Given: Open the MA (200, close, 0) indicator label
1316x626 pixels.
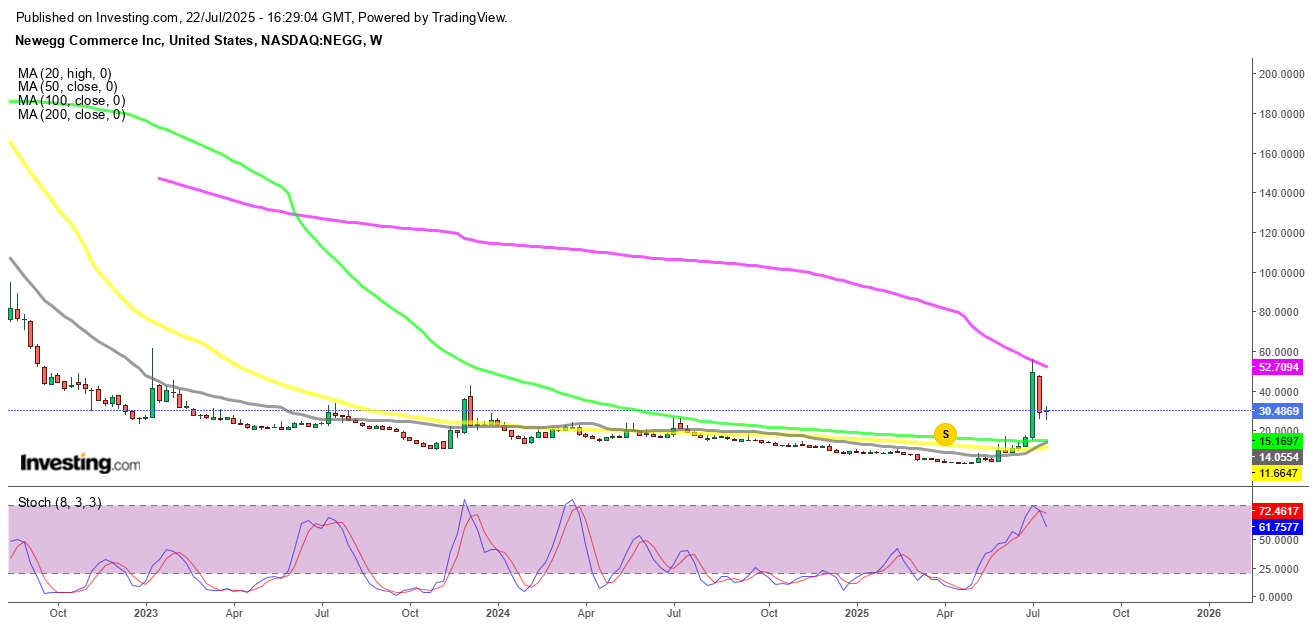Looking at the screenshot, I should [x=72, y=115].
